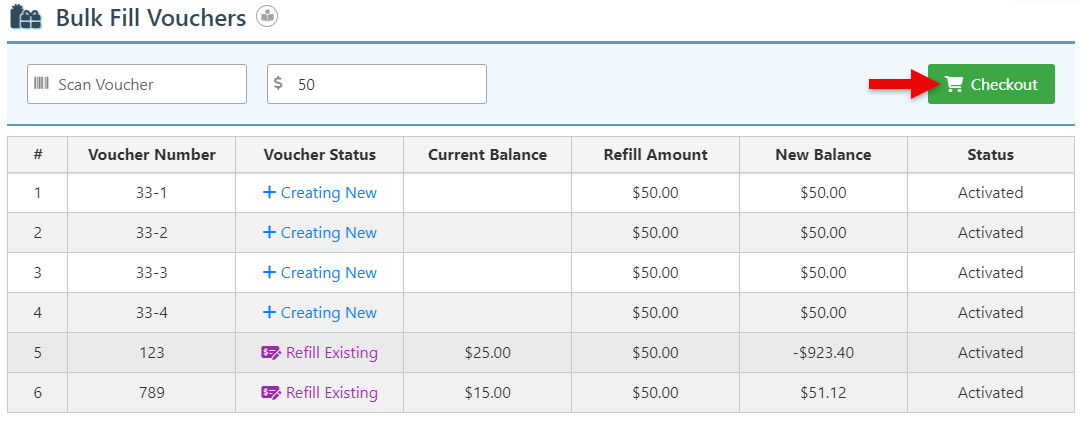Click the plus icon for voucher 33-3
The width and height of the screenshot is (1081, 431).
(x=269, y=273)
